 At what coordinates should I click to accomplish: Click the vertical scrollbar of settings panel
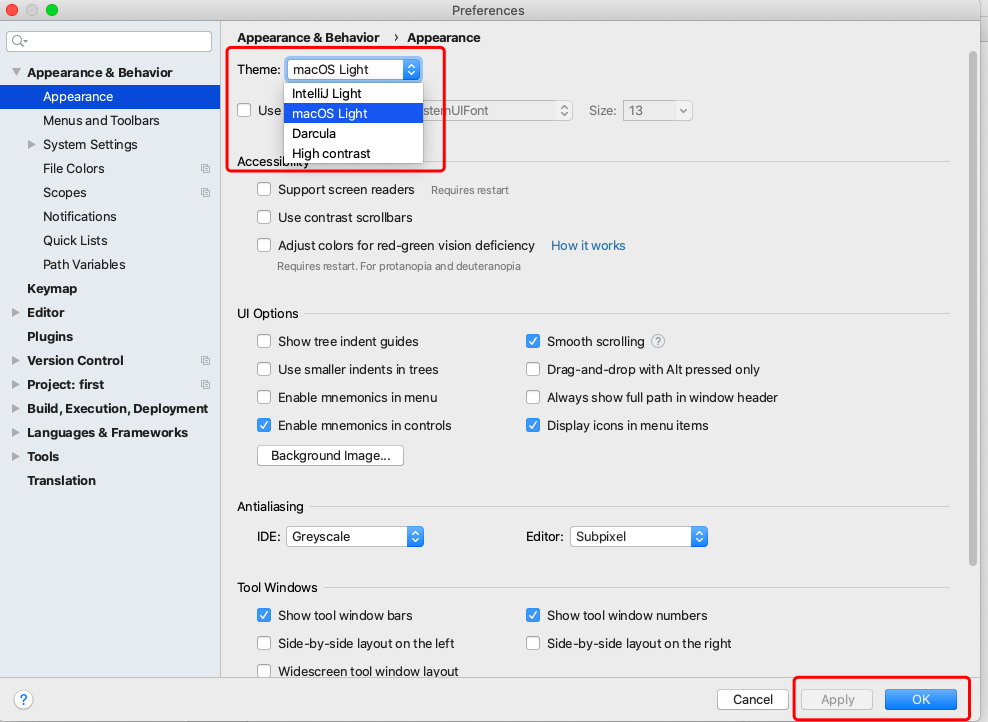pyautogui.click(x=974, y=309)
